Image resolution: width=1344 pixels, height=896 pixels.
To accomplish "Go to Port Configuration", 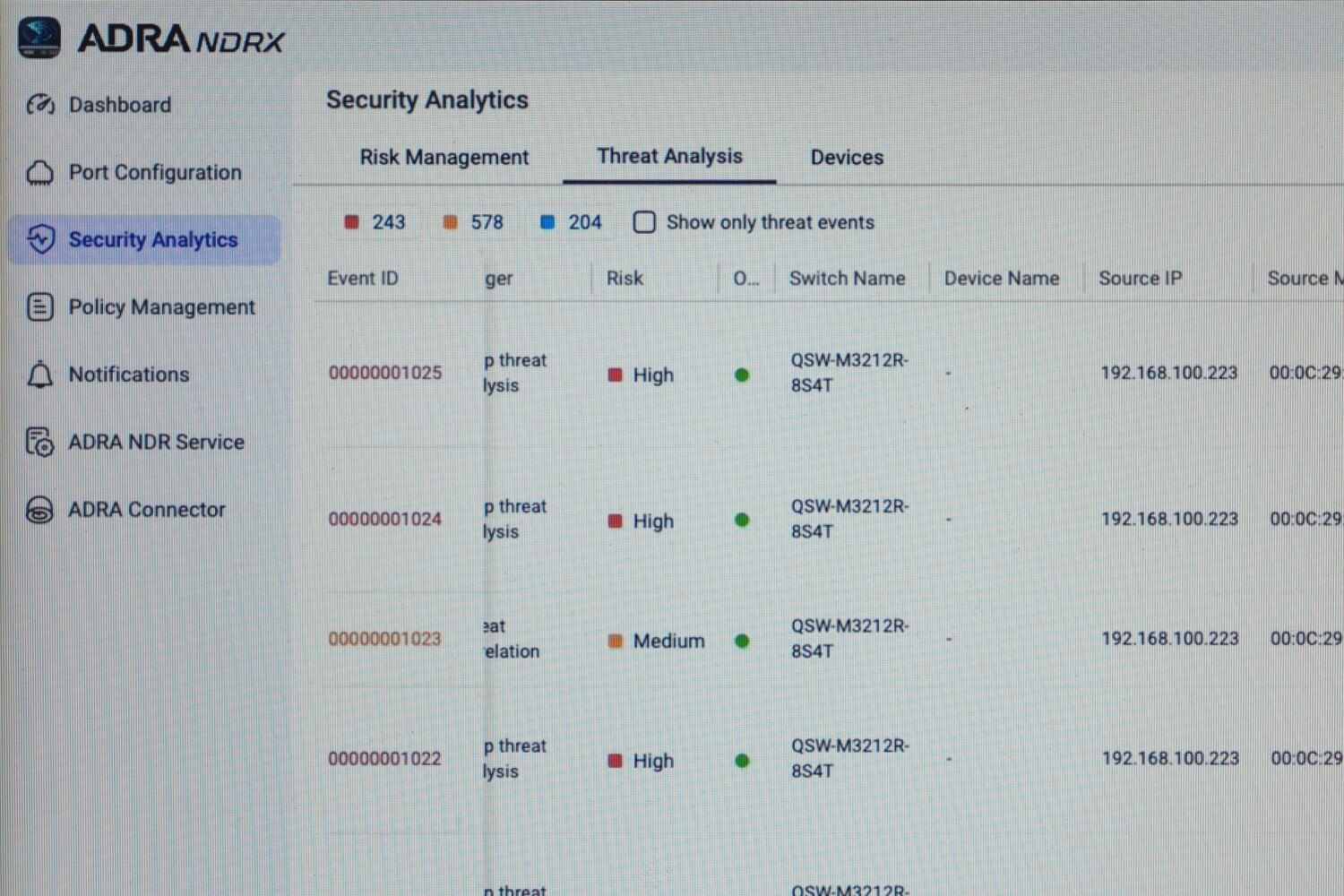I will coord(155,172).
